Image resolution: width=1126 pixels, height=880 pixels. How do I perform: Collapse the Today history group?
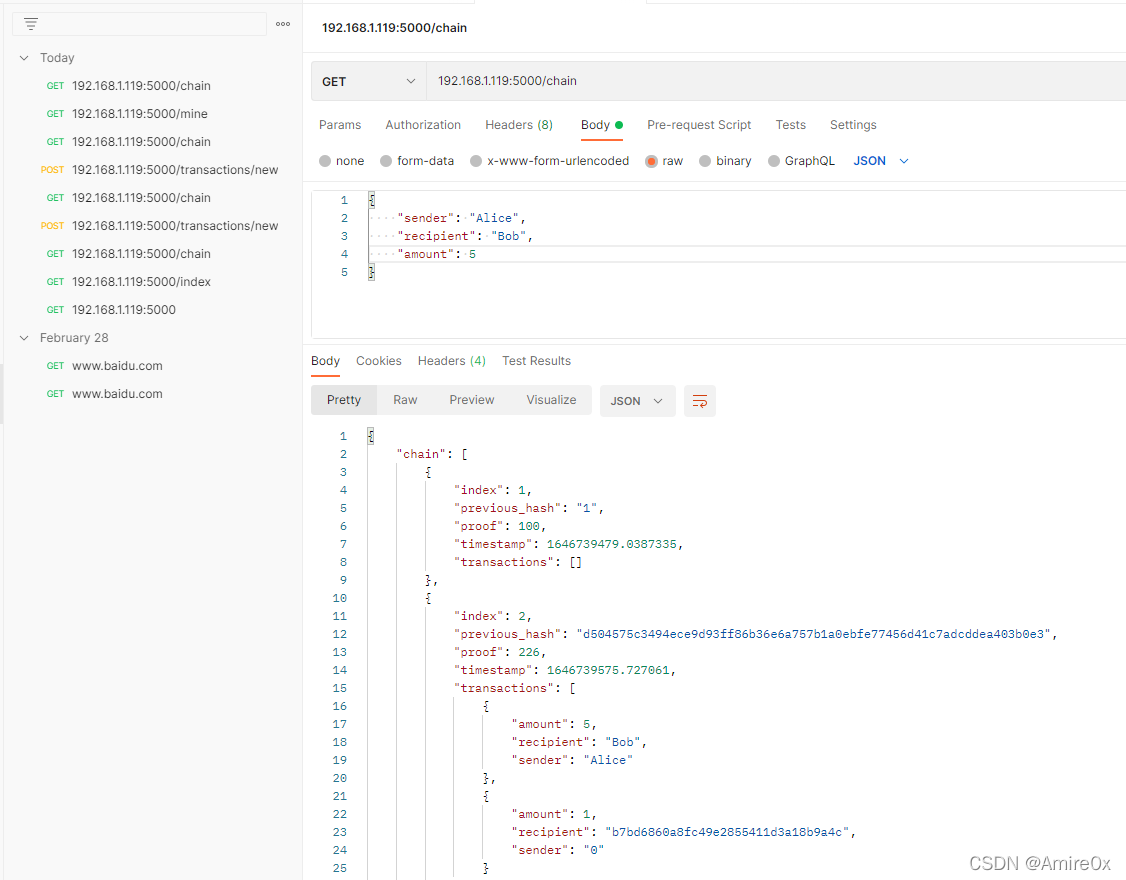24,57
